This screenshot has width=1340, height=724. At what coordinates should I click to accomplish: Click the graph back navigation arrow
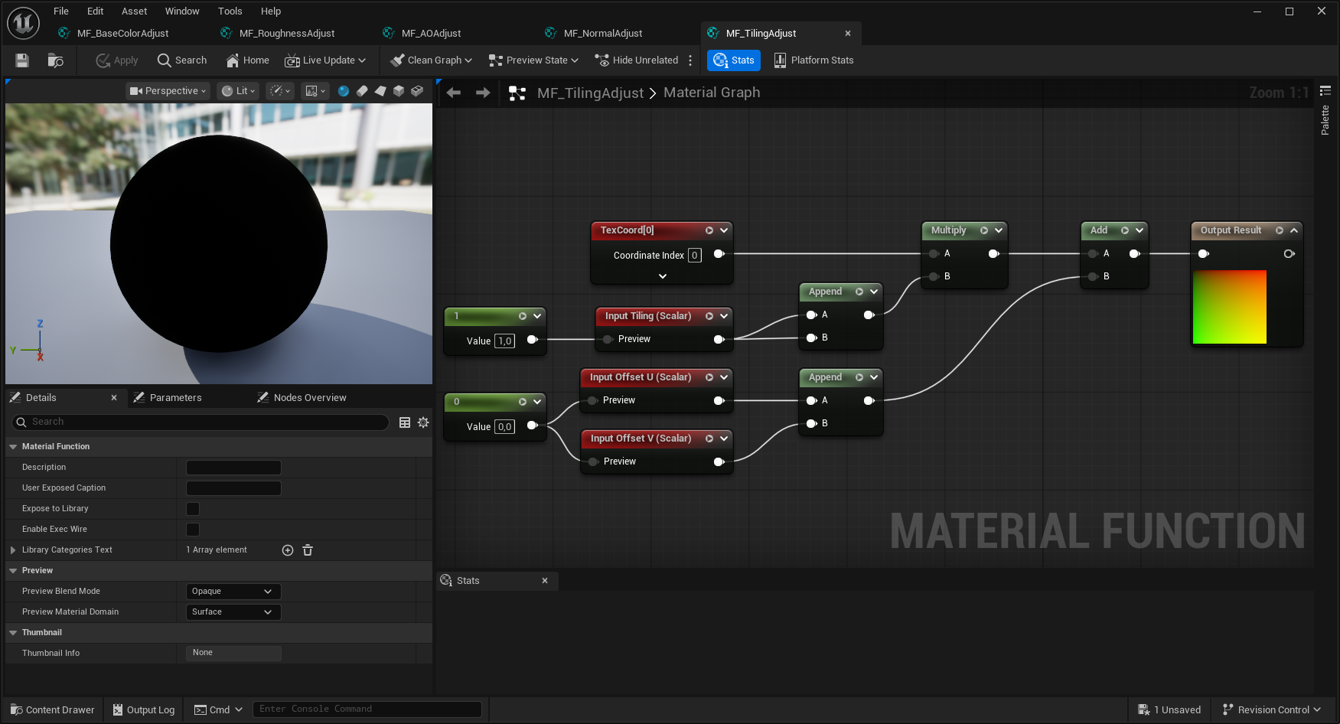tap(454, 93)
